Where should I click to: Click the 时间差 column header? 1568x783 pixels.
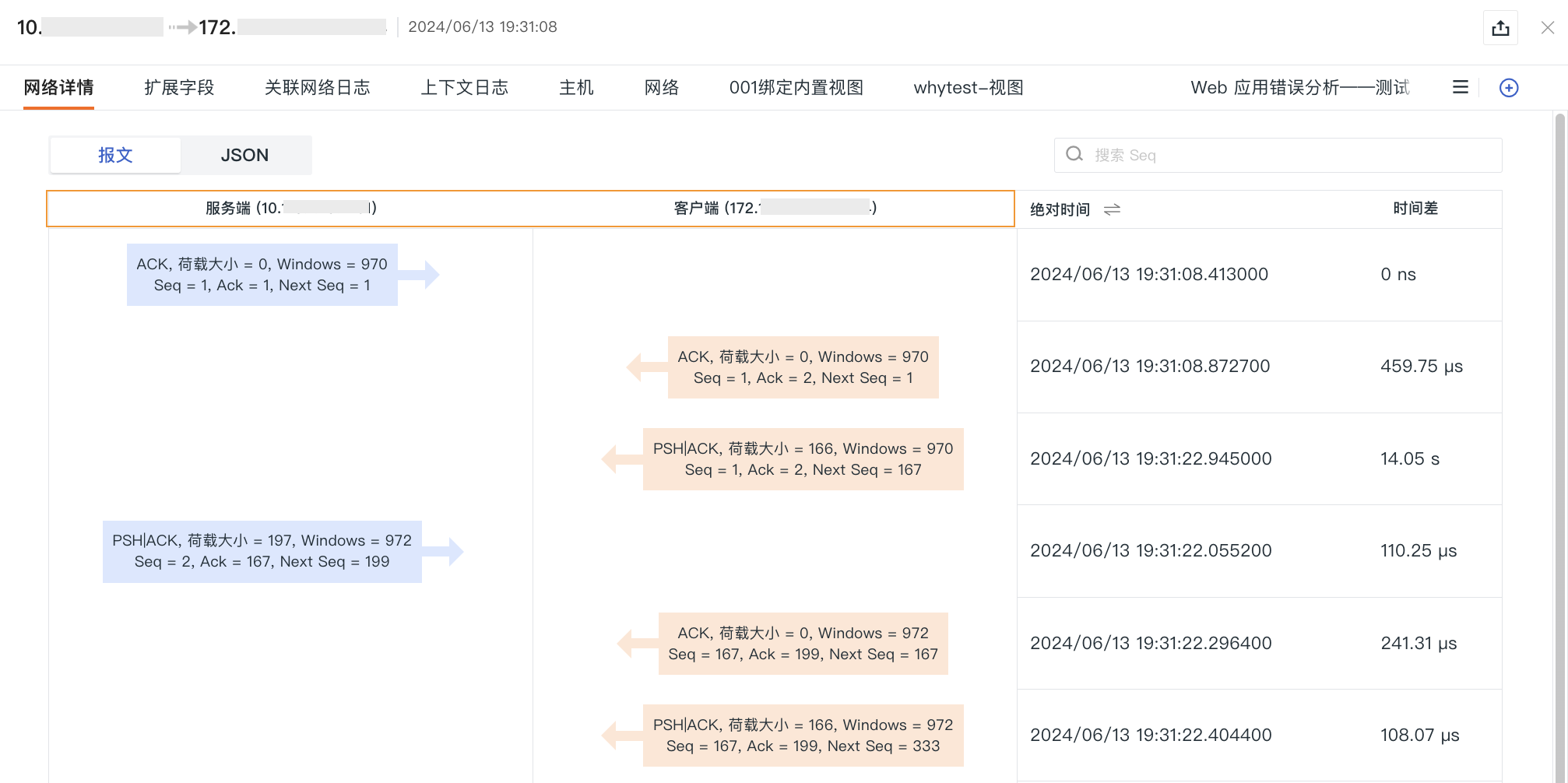click(x=1415, y=208)
